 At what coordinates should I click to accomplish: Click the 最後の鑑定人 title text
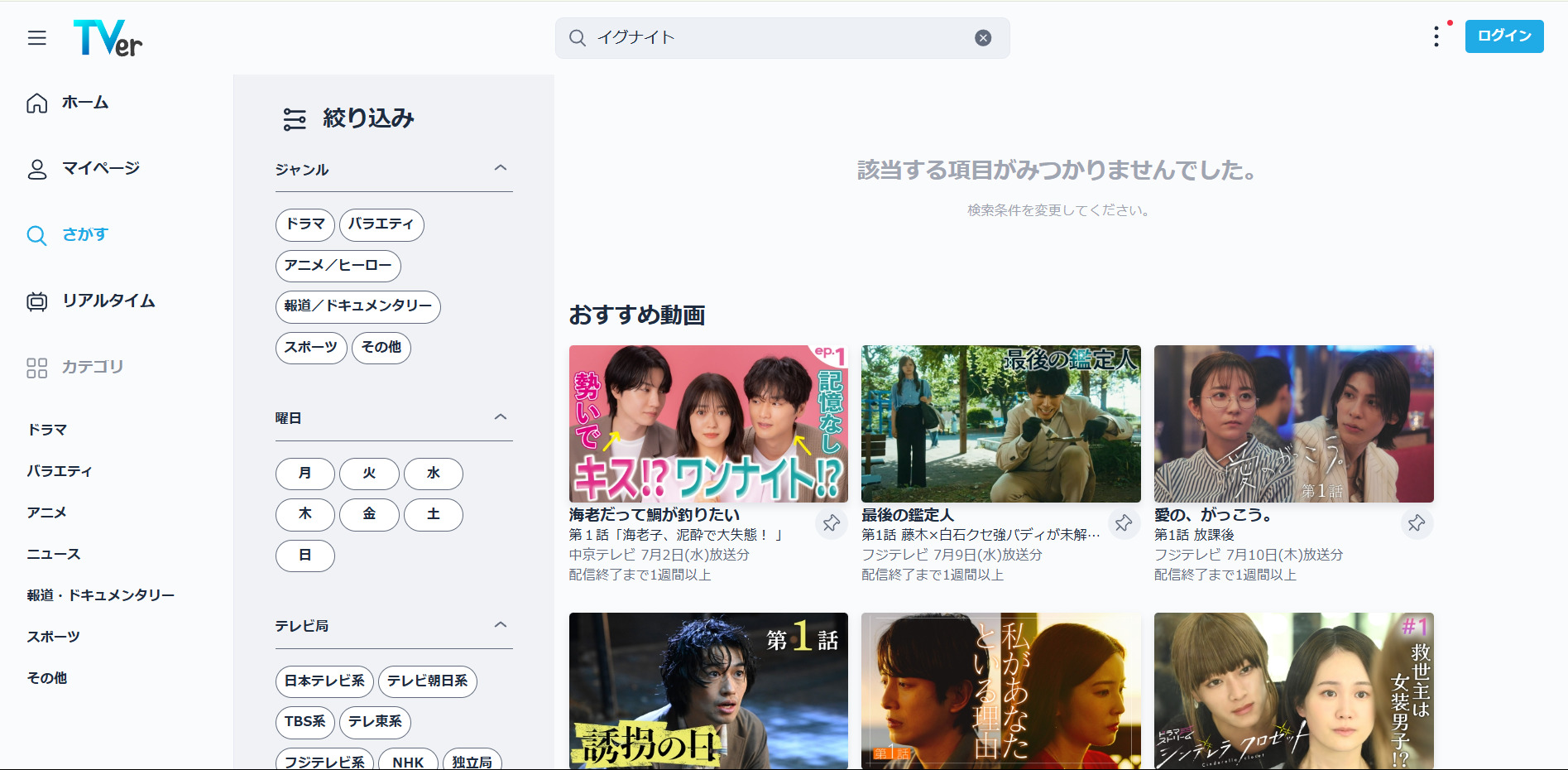[x=908, y=515]
